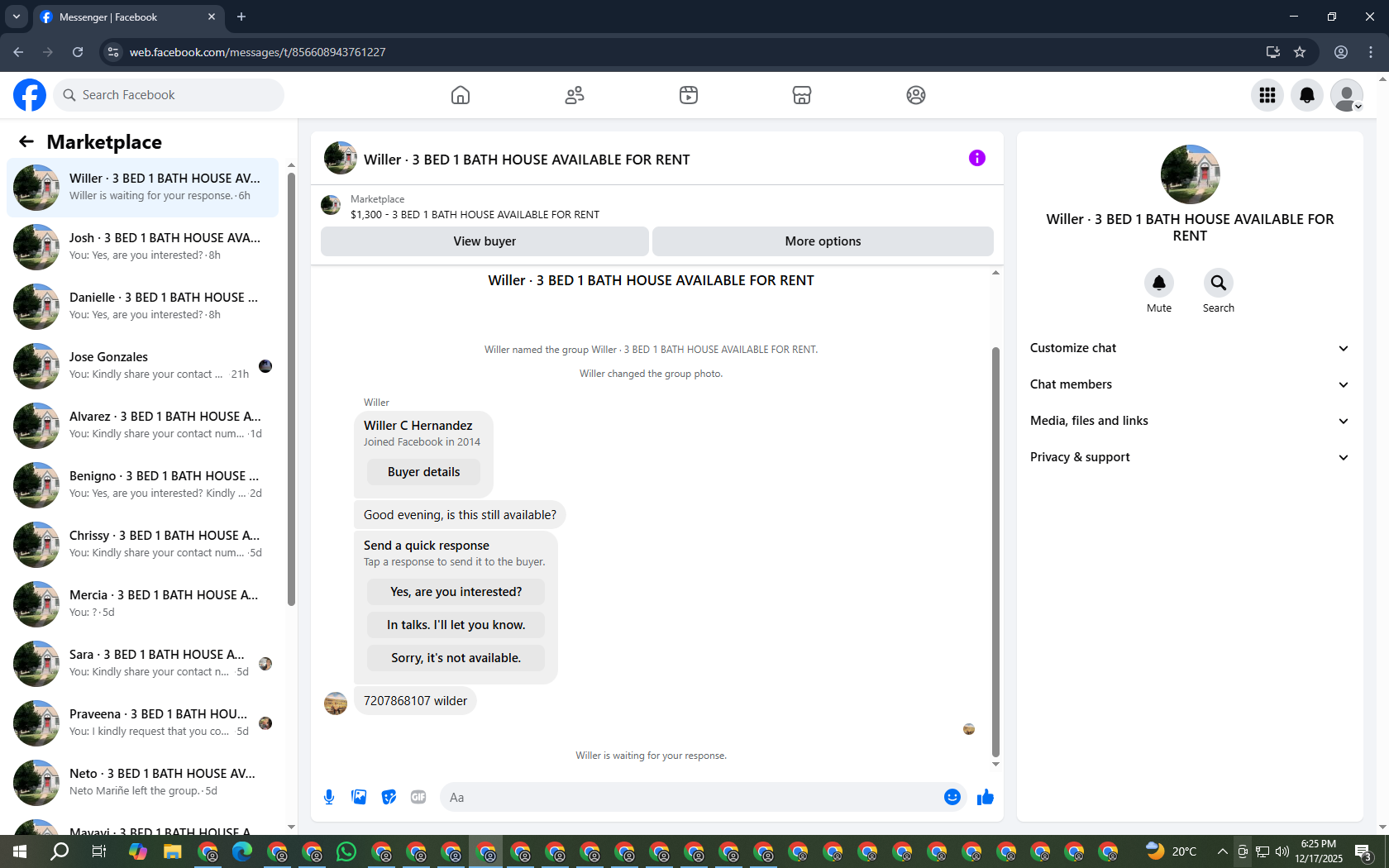Open the Chrome tab search dropdown
This screenshot has width=1389, height=868.
tap(17, 17)
